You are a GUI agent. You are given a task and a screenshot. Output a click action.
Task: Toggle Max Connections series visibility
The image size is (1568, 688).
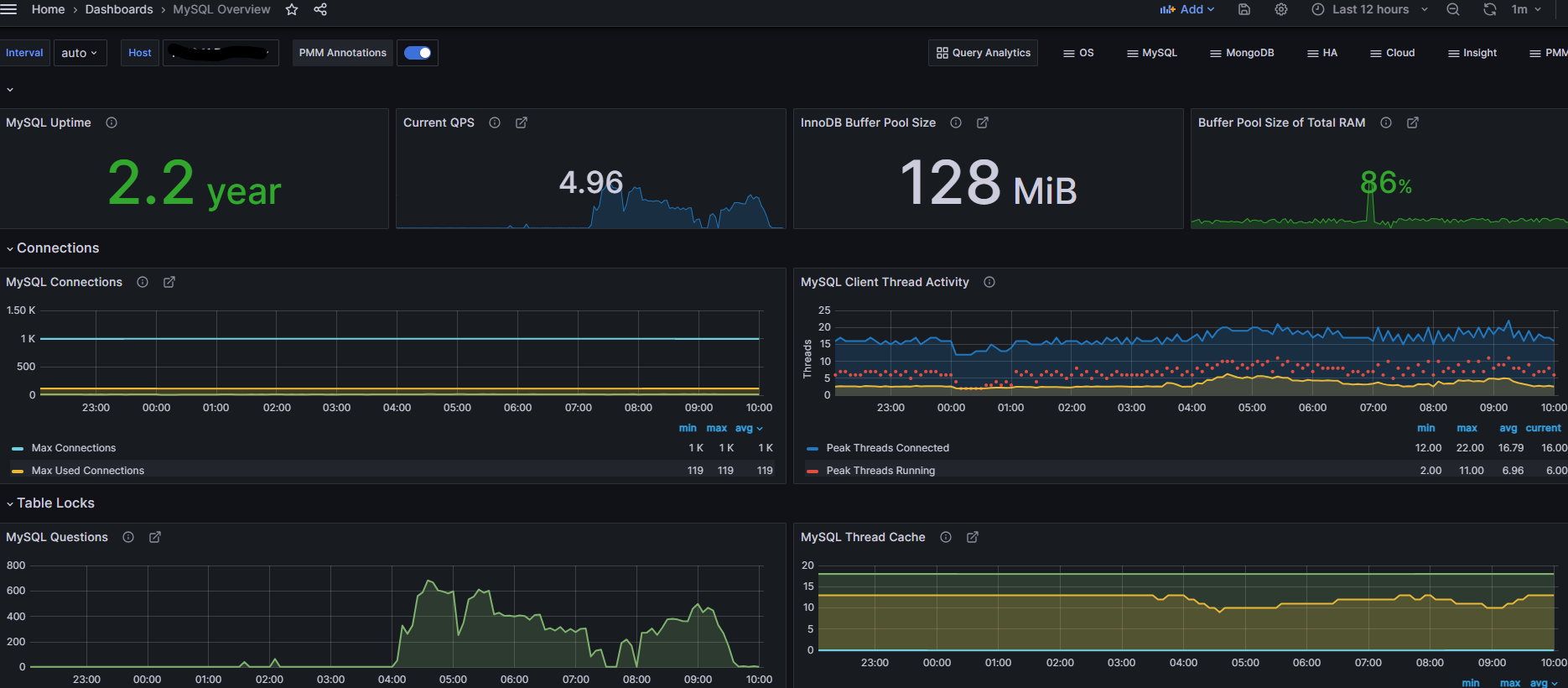(74, 448)
